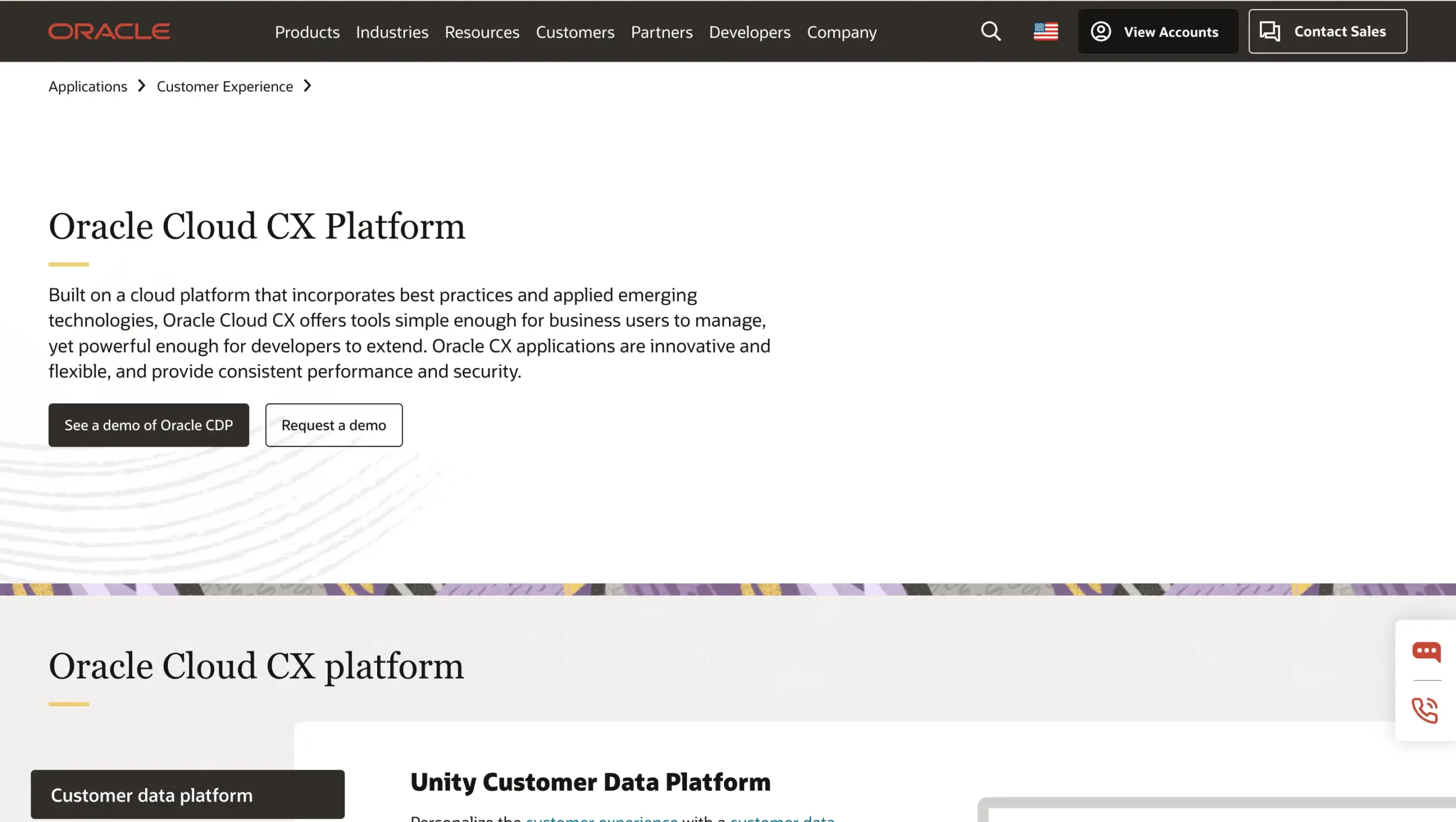The height and width of the screenshot is (822, 1456).
Task: Click the Contact Sales chat bubble icon
Action: point(1270,31)
